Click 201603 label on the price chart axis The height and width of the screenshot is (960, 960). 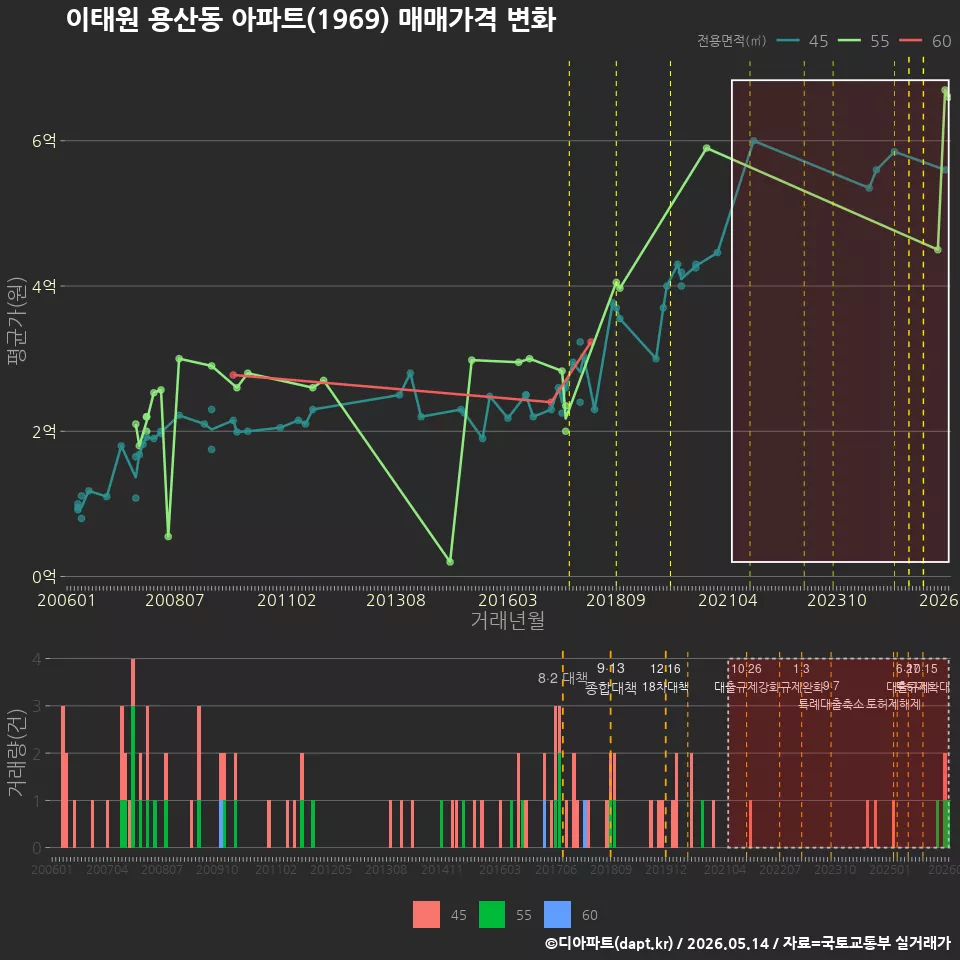(508, 600)
